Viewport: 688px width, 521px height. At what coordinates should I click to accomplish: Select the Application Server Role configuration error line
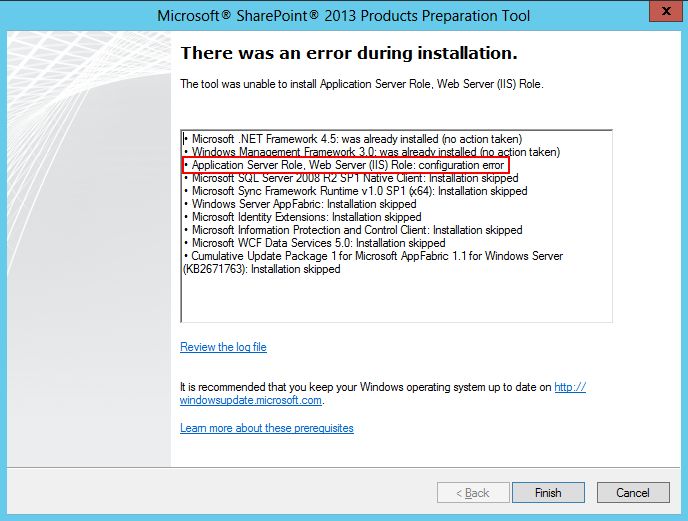coord(344,165)
